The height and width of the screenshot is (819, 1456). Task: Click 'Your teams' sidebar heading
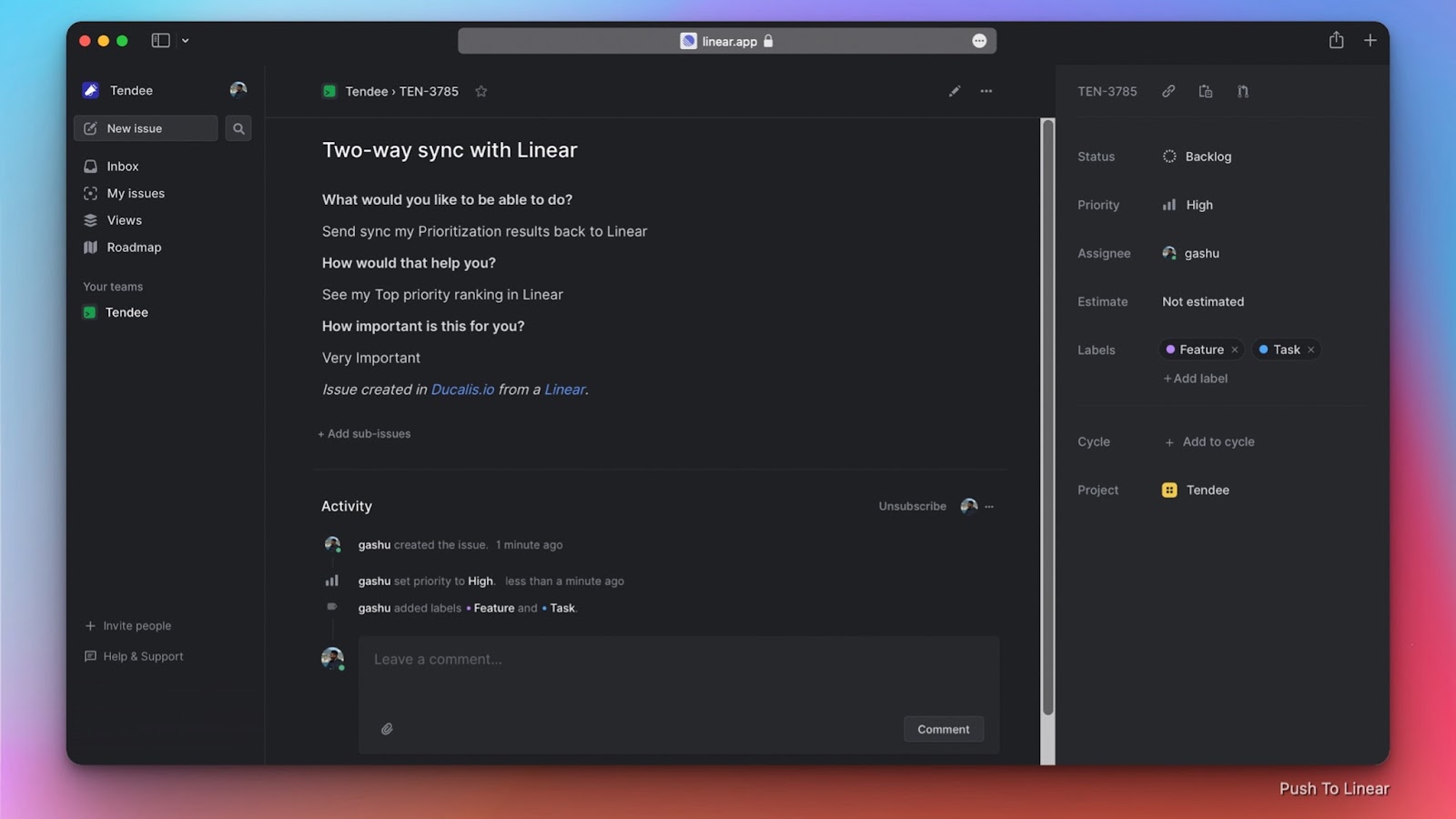click(113, 287)
